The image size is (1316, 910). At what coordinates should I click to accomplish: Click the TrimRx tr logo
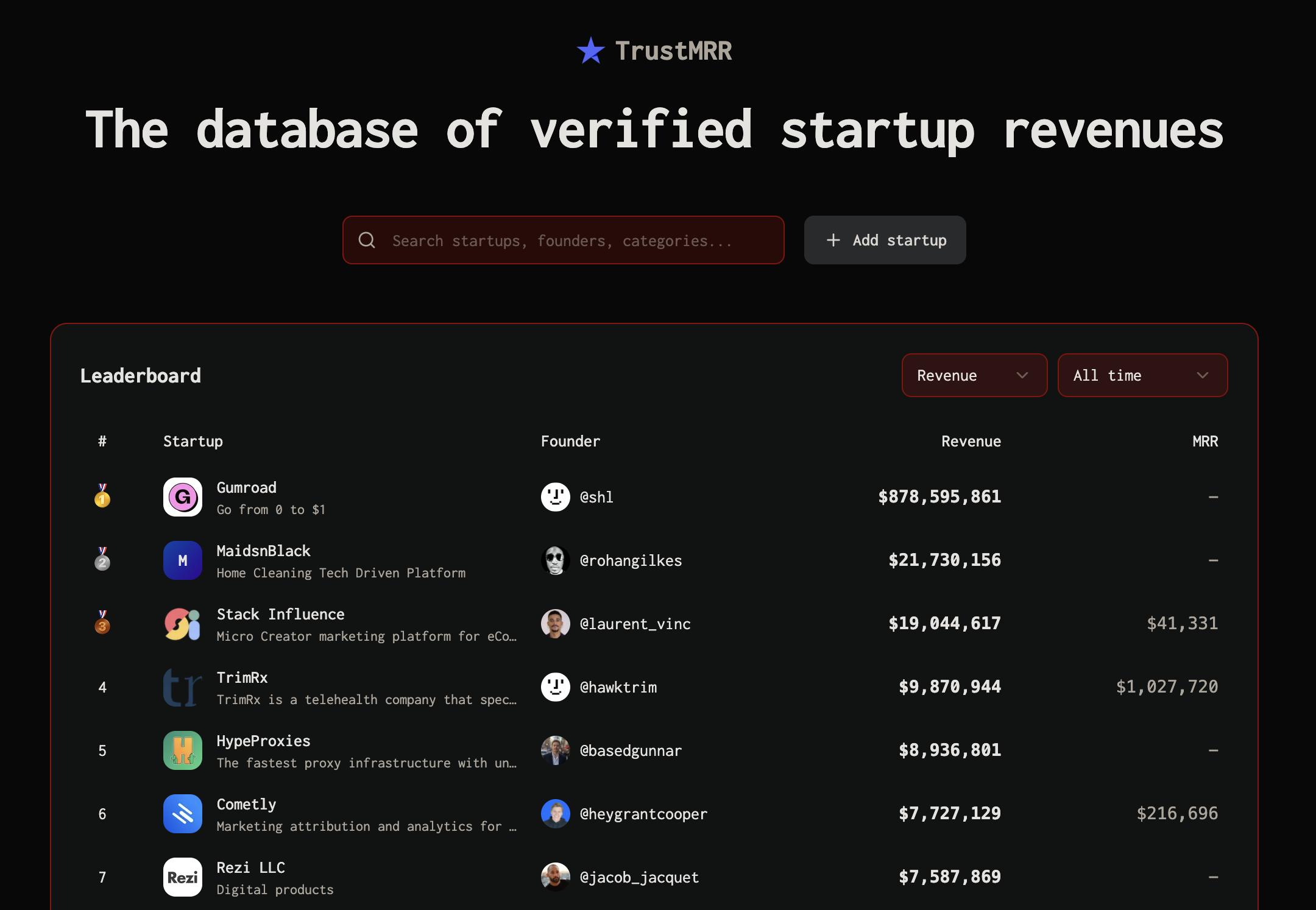[x=182, y=687]
